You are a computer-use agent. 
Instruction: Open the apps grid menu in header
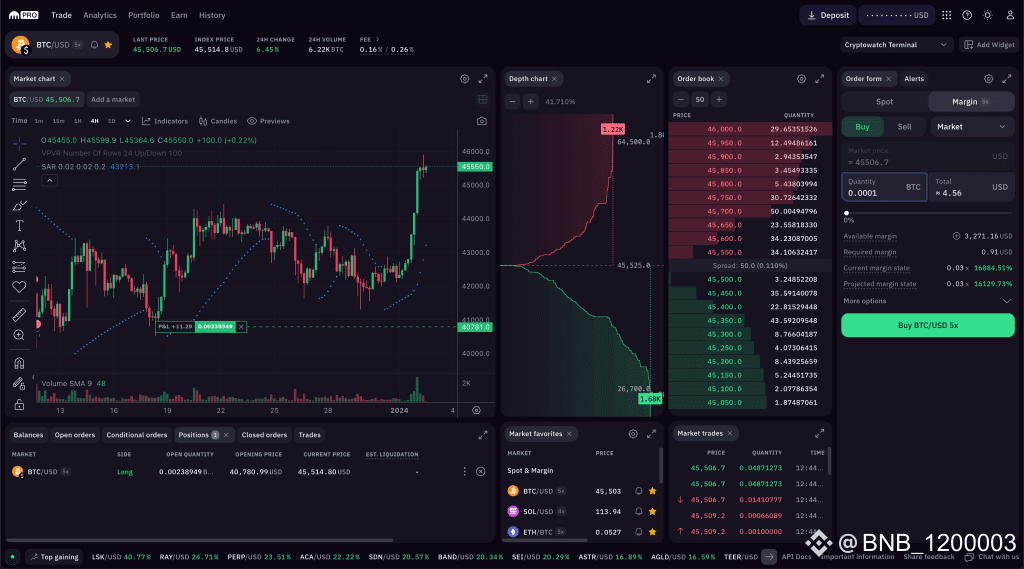pos(945,15)
